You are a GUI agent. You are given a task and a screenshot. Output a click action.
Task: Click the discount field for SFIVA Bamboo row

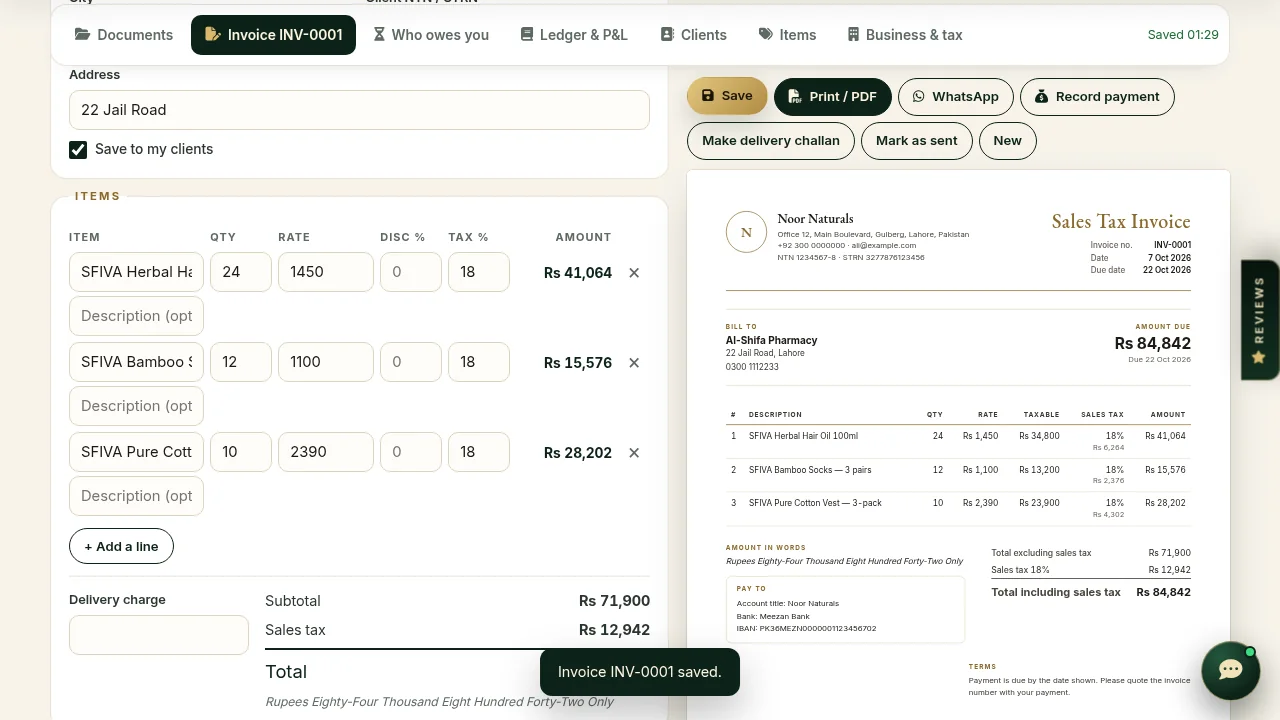tap(411, 362)
